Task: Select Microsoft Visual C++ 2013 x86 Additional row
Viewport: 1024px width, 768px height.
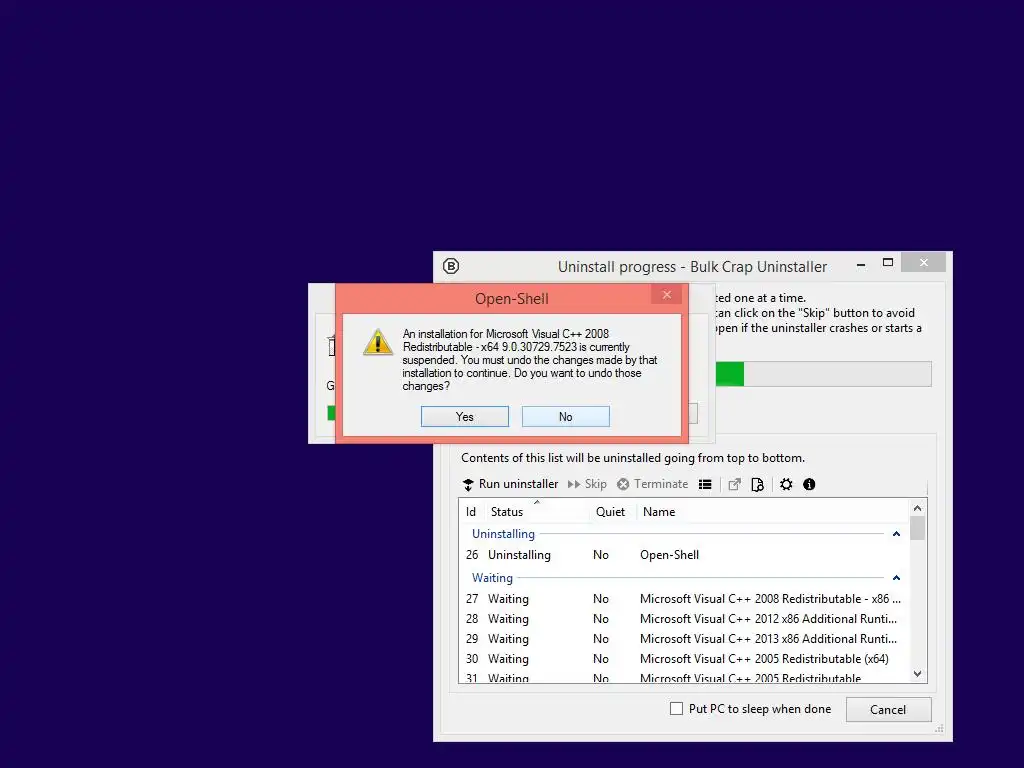Action: coord(683,639)
